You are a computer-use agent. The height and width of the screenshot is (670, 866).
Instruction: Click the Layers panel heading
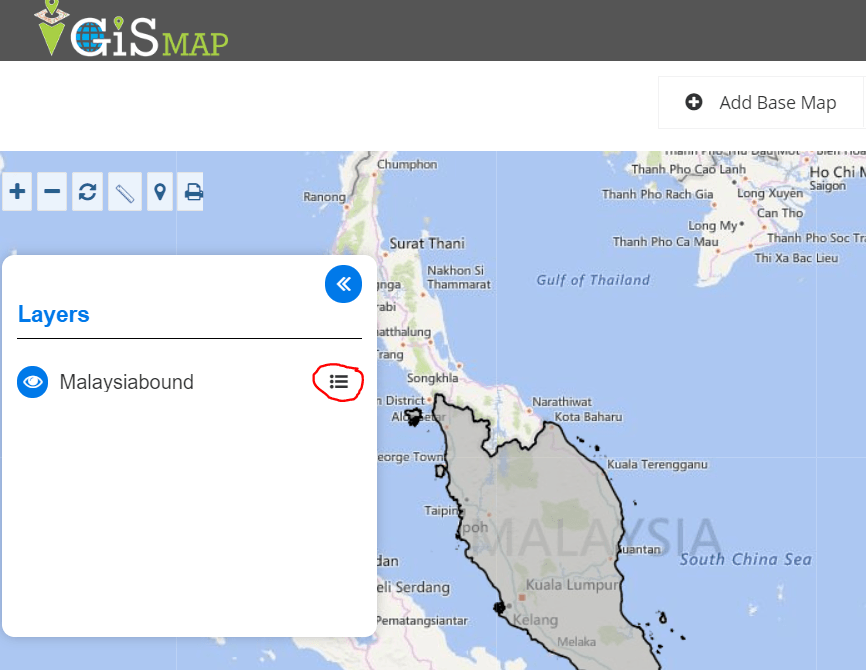[x=54, y=314]
